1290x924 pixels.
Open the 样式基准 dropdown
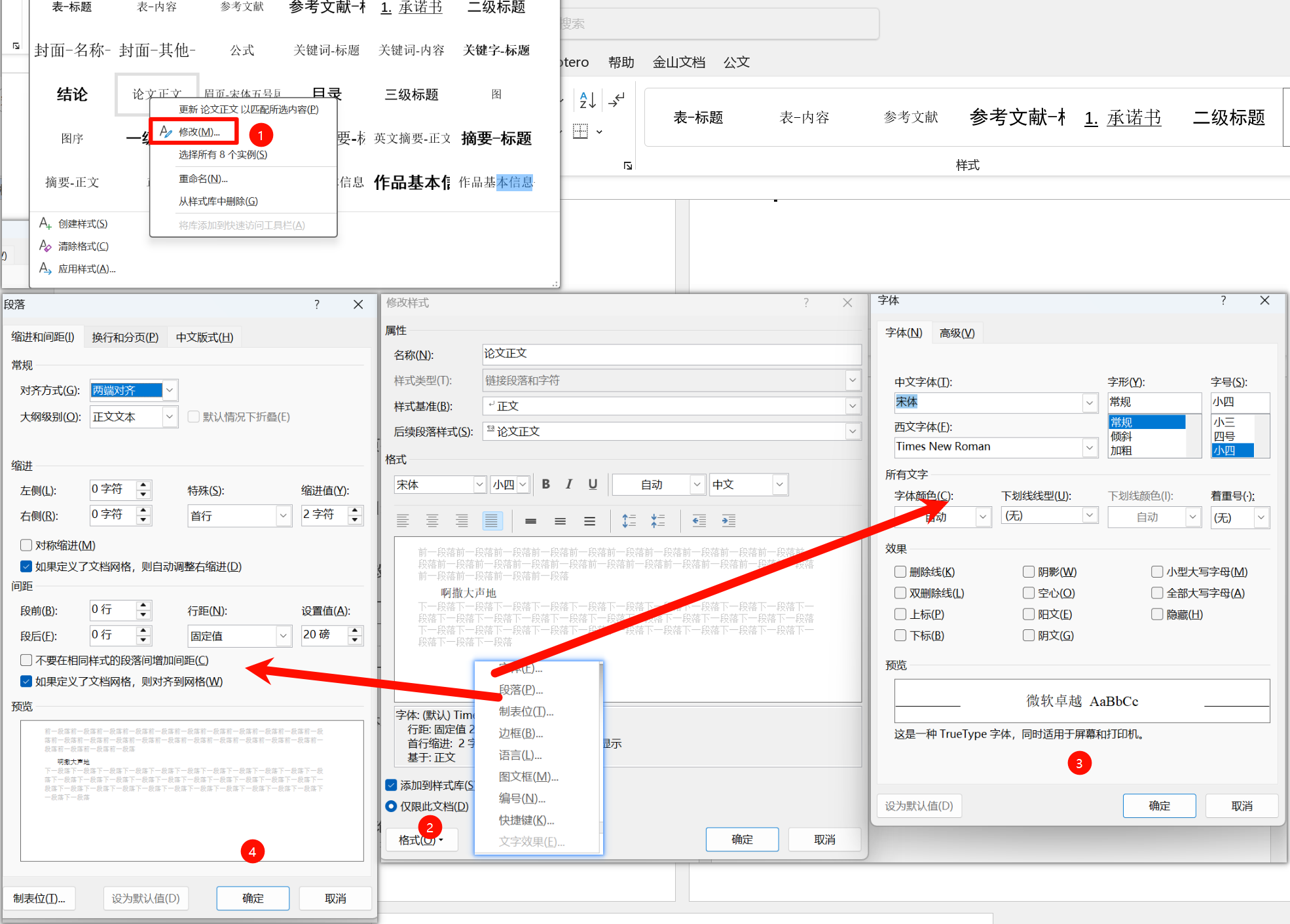coord(852,406)
